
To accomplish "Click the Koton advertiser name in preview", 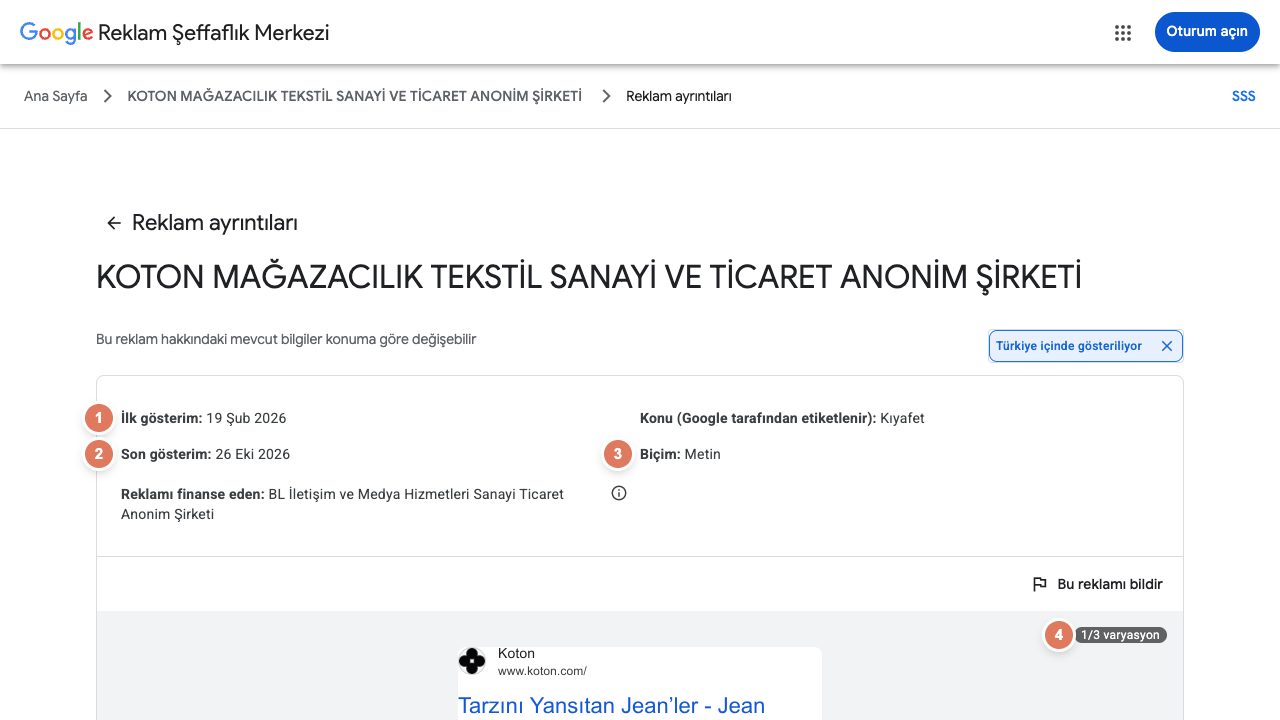I will coord(516,653).
